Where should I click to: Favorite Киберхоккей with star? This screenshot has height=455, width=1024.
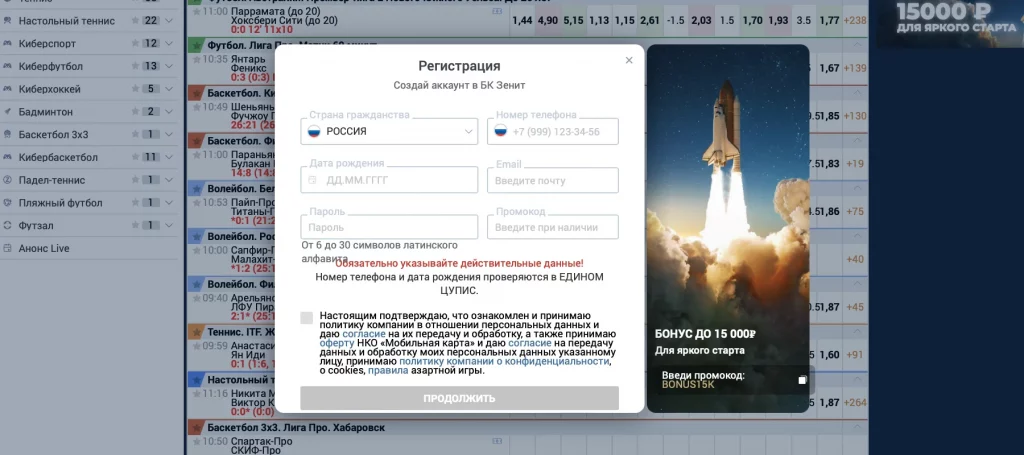(x=135, y=89)
